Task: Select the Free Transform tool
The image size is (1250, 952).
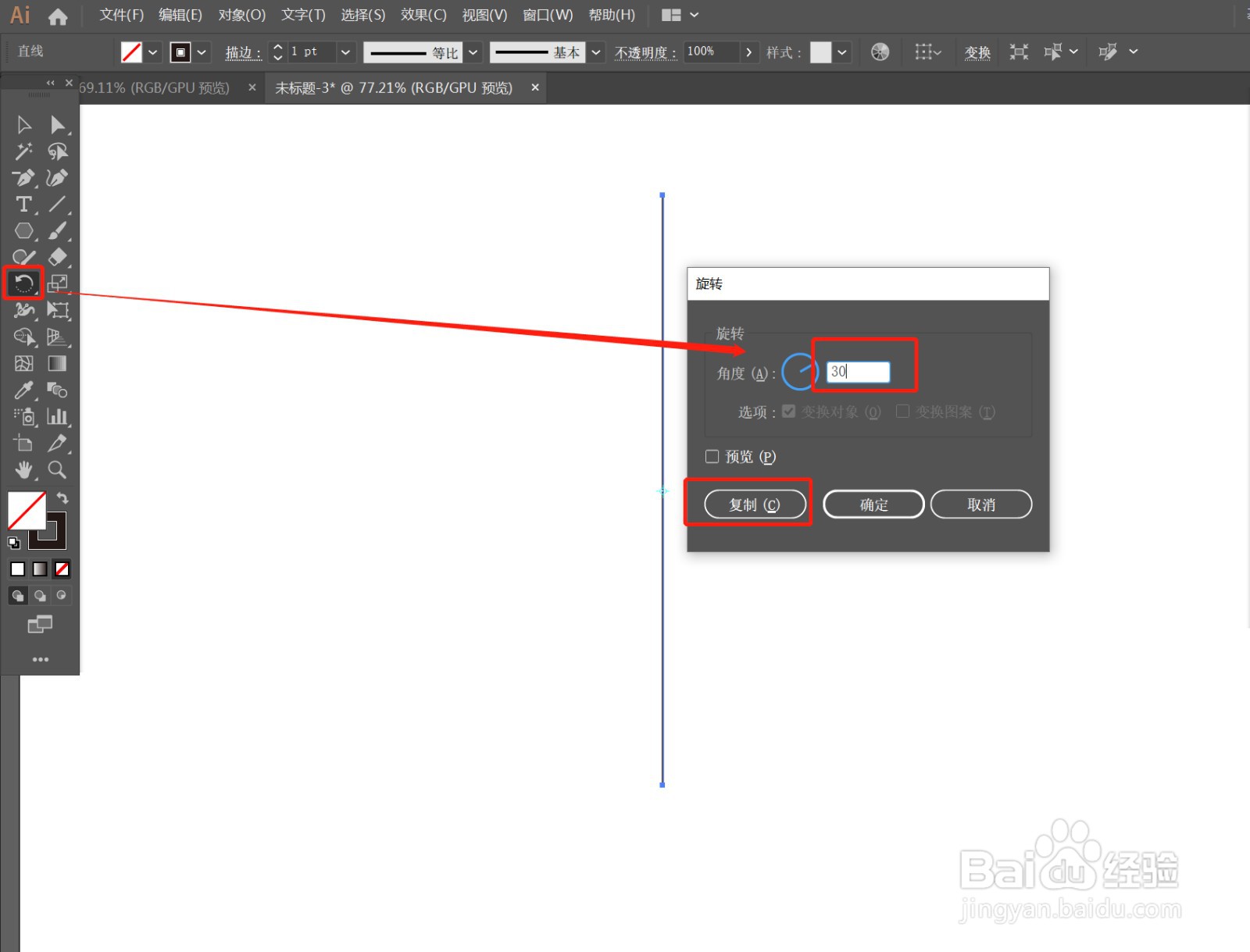Action: (58, 310)
